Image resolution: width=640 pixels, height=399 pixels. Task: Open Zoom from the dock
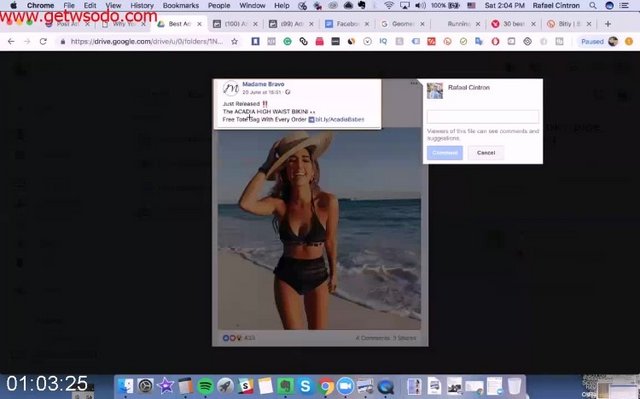[345, 386]
